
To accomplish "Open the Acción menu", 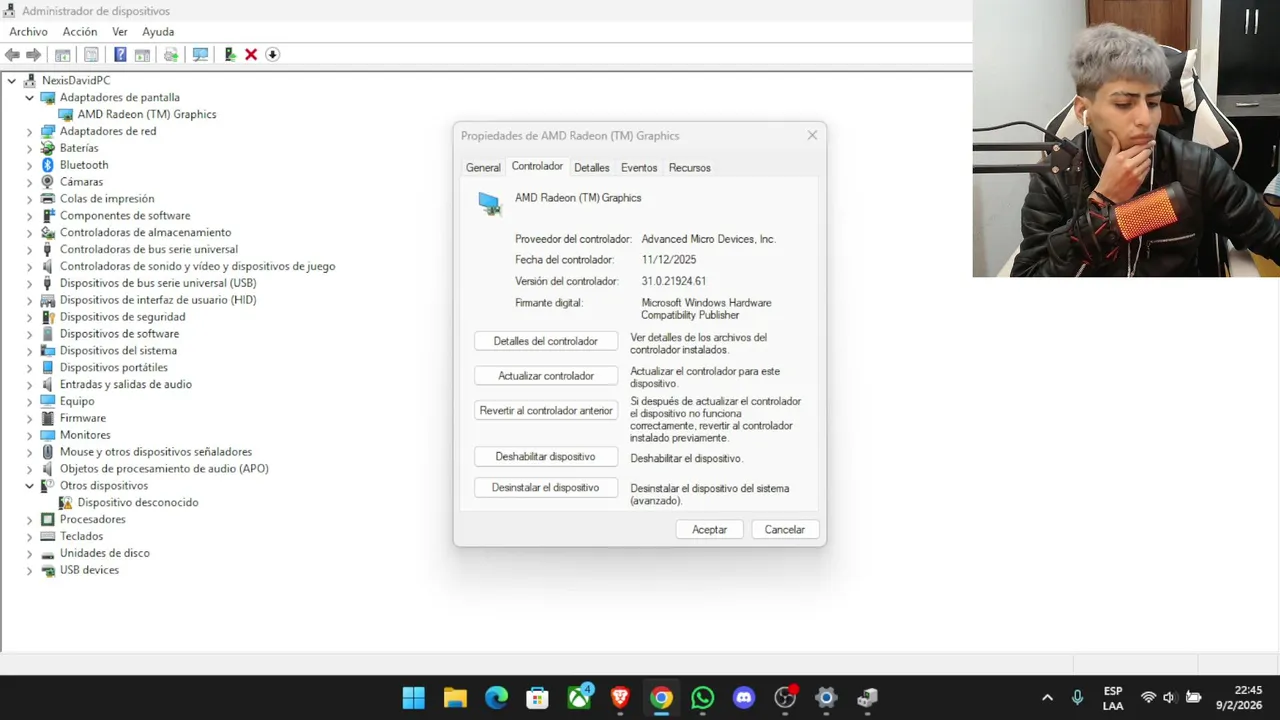I will [80, 32].
